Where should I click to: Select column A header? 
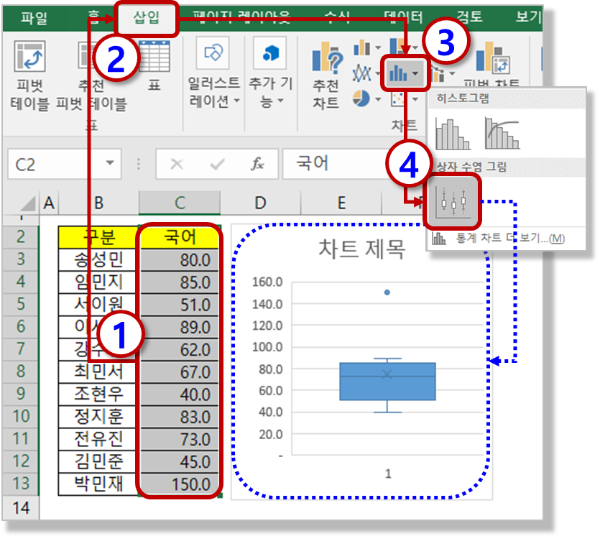click(49, 203)
